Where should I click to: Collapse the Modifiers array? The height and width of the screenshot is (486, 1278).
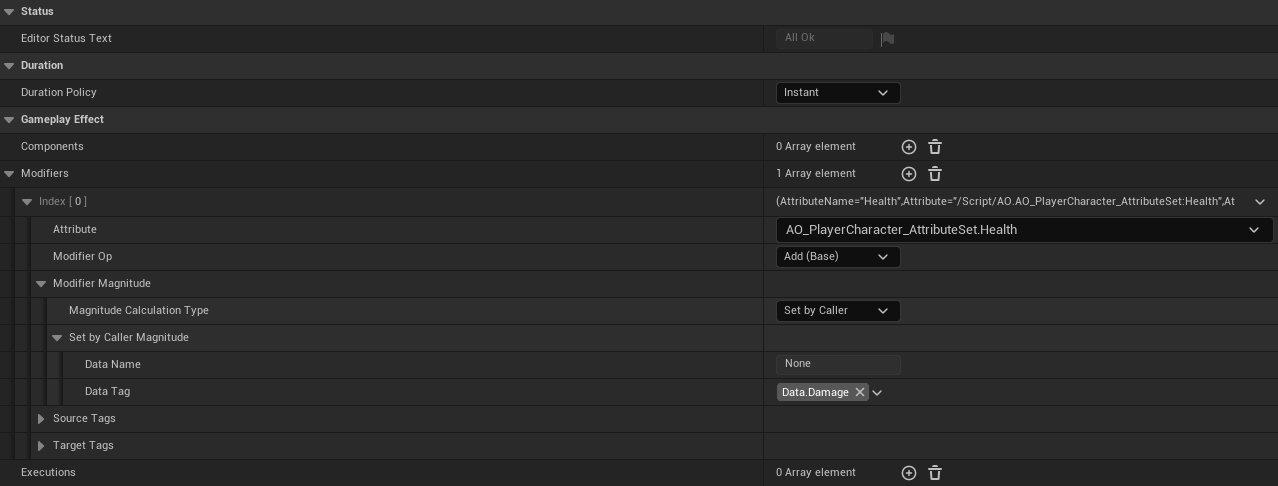tap(9, 174)
